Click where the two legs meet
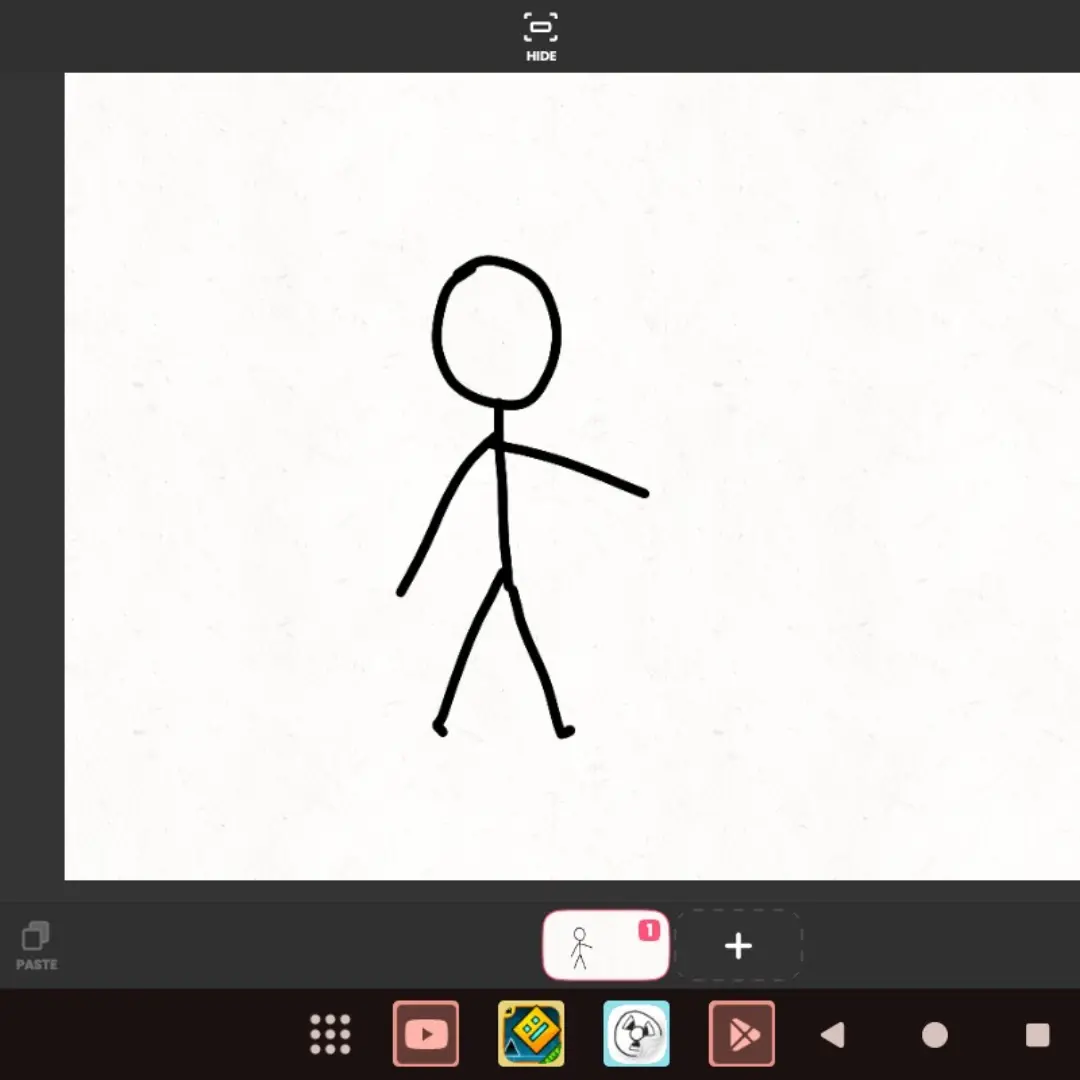This screenshot has width=1080, height=1080. pos(506,577)
